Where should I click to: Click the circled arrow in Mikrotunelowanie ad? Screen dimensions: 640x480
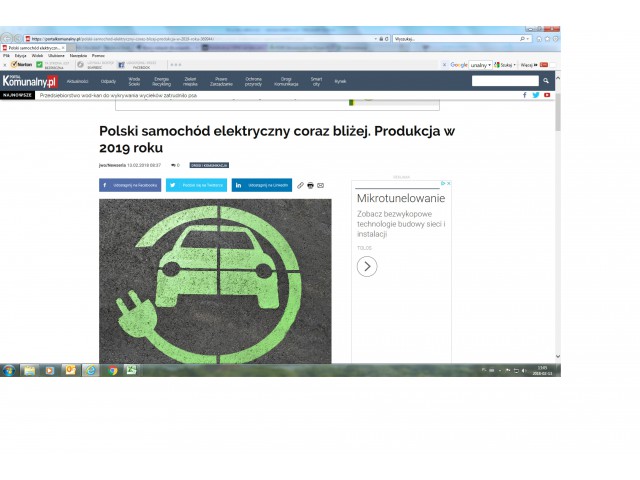(367, 266)
